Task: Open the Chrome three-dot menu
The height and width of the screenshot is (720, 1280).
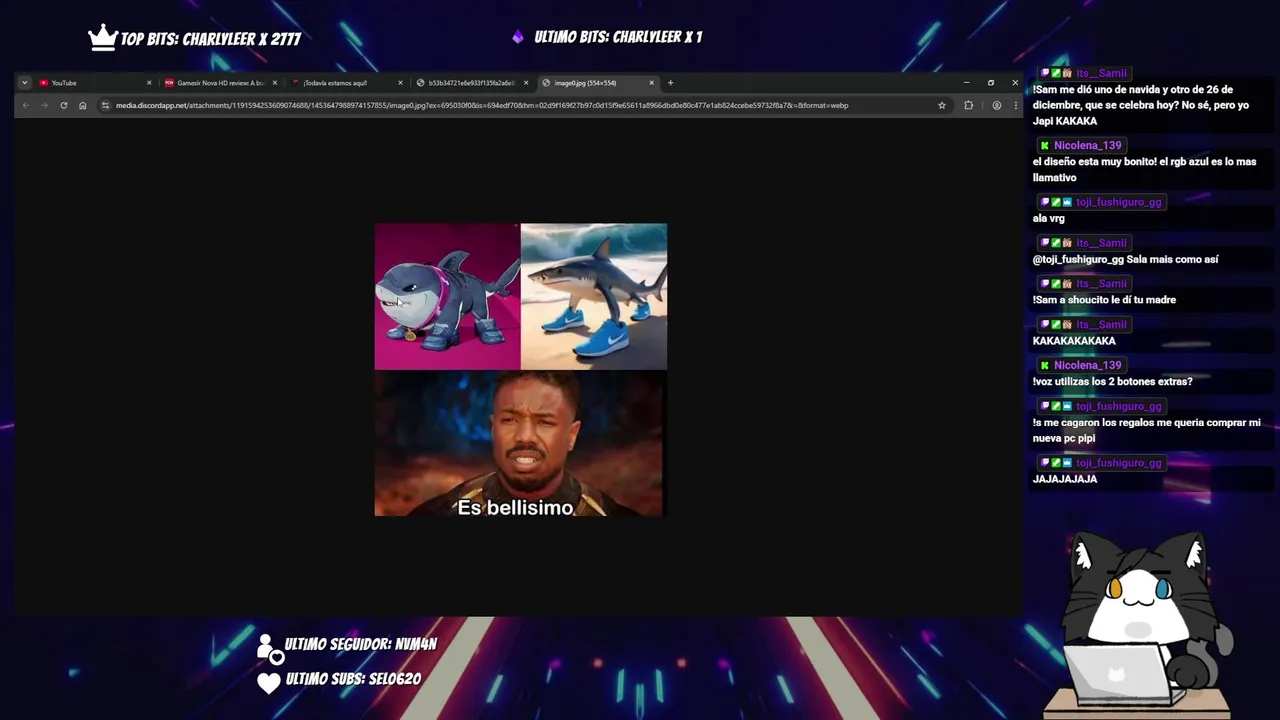Action: pos(1016,105)
